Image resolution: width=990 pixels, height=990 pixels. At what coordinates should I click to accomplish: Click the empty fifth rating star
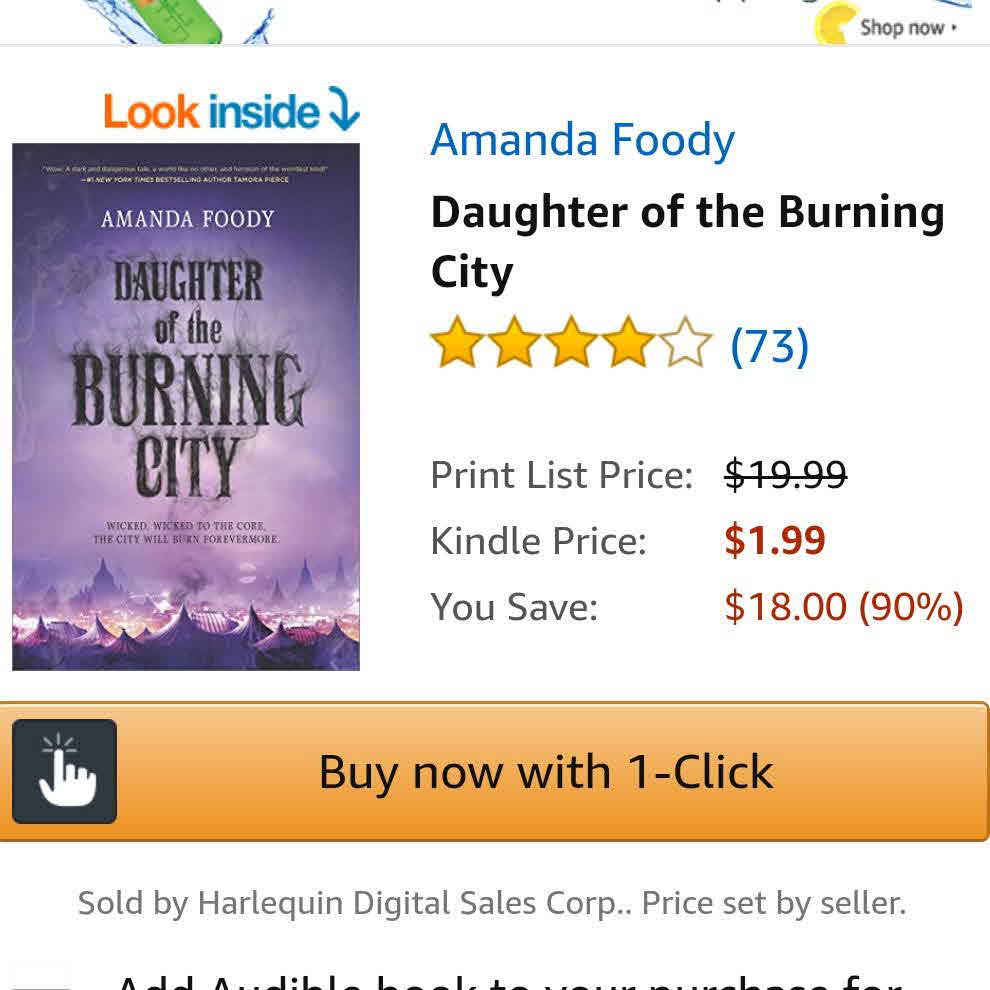pyautogui.click(x=685, y=343)
